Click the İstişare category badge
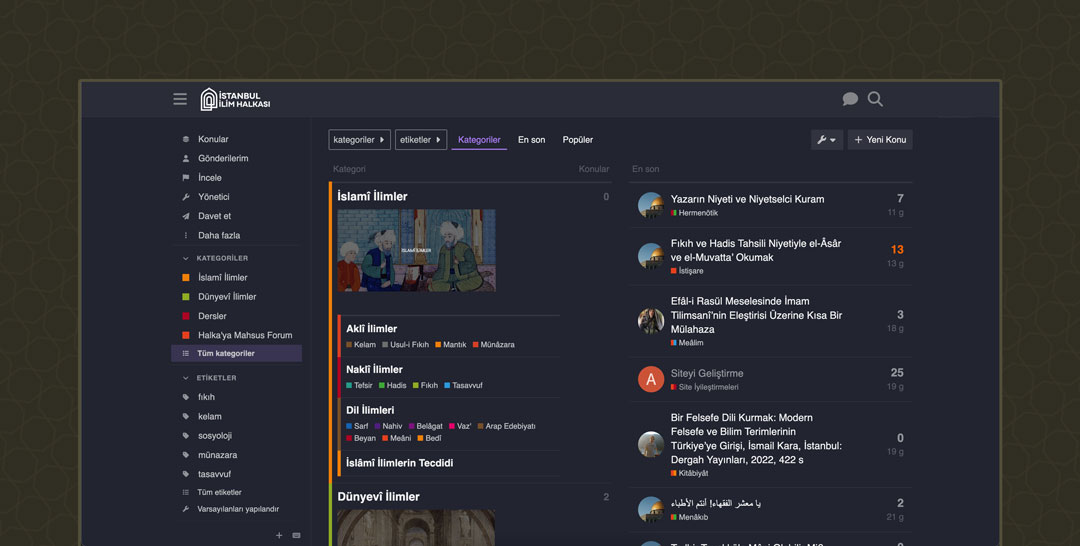The height and width of the screenshot is (546, 1080). (x=687, y=271)
